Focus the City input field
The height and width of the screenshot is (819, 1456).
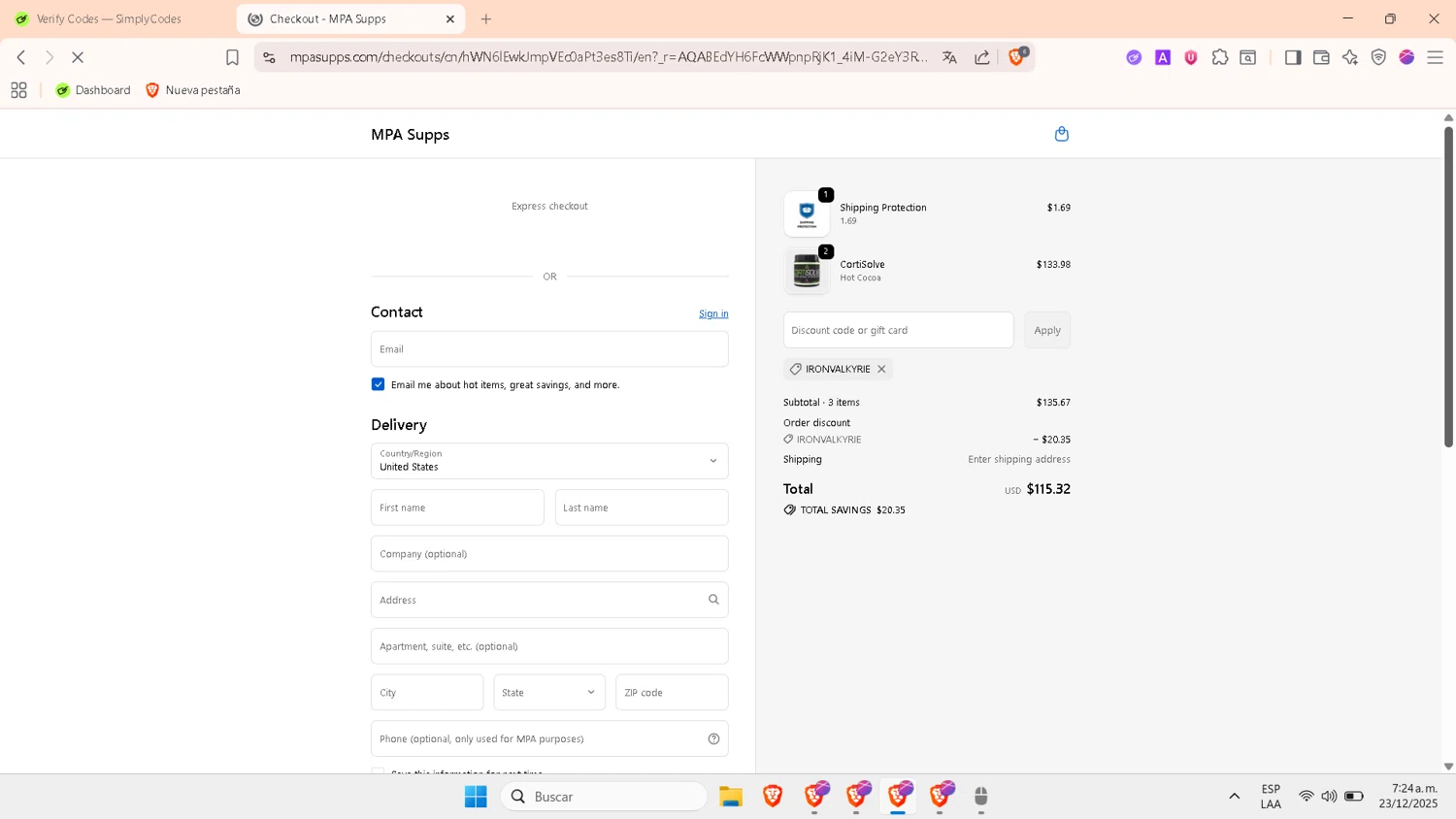point(427,693)
